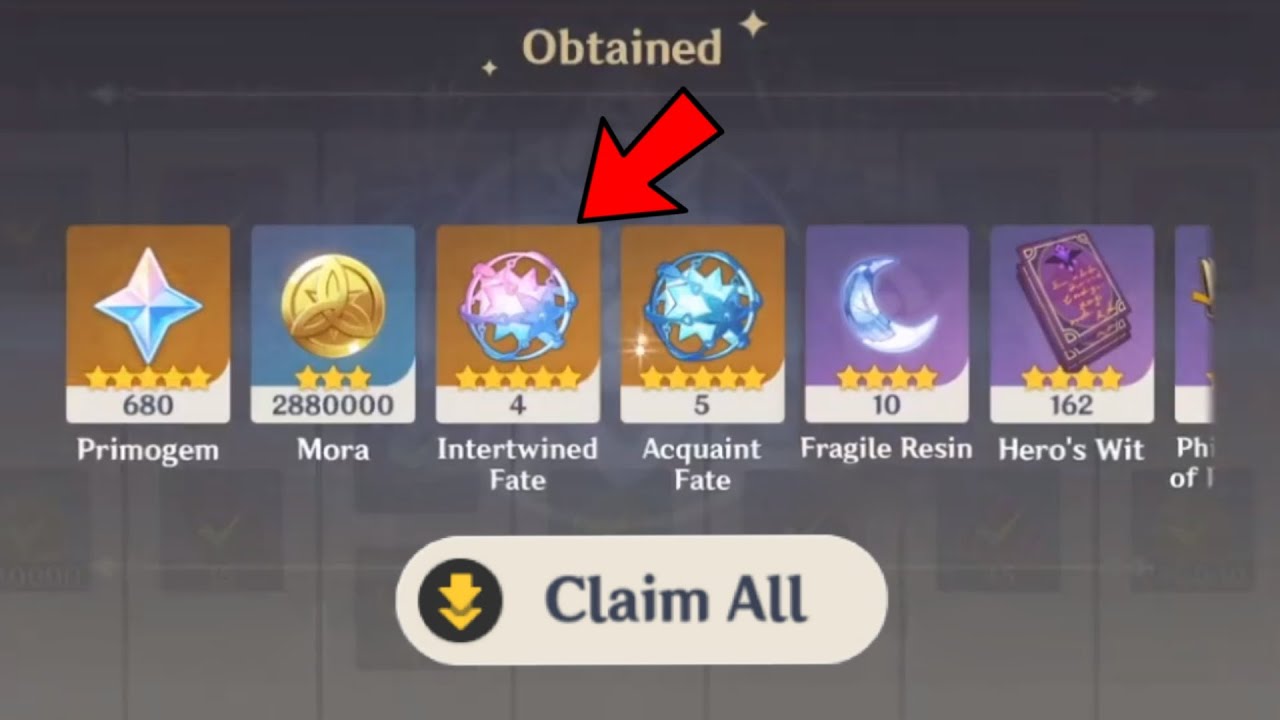Click the yellow download arrow icon

click(460, 600)
